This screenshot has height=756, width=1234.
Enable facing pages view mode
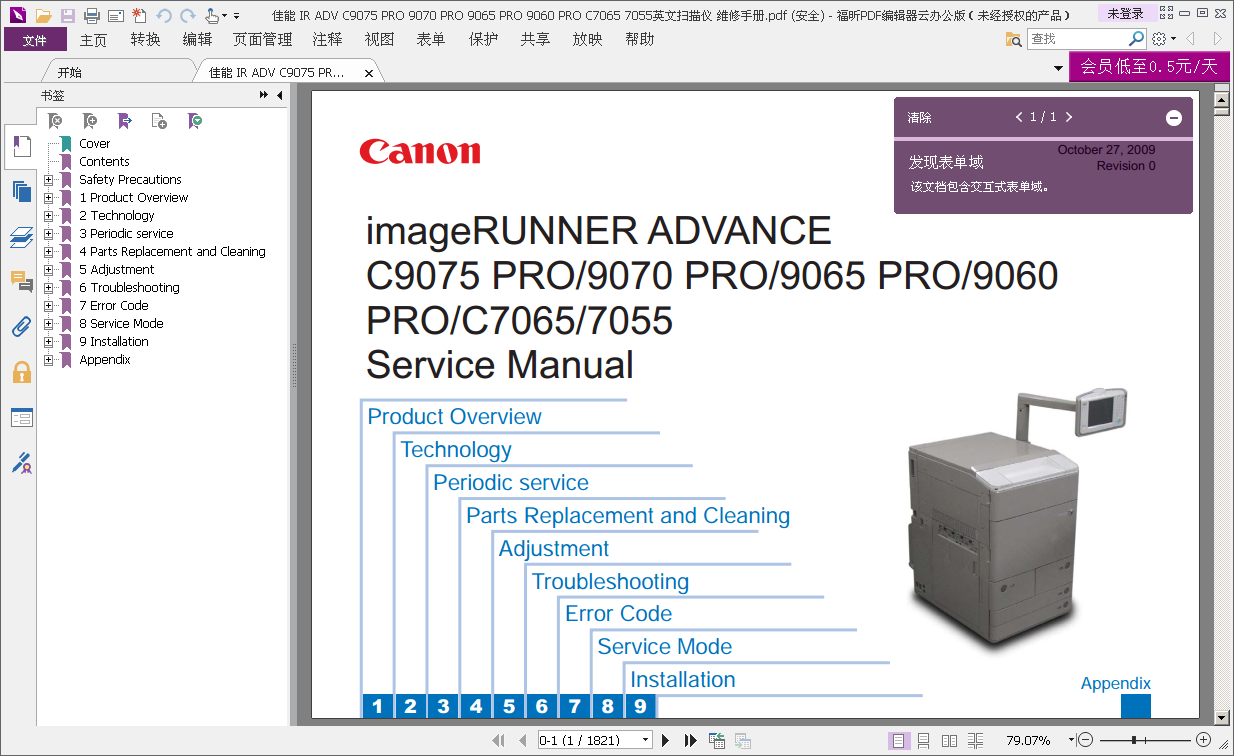coord(949,740)
